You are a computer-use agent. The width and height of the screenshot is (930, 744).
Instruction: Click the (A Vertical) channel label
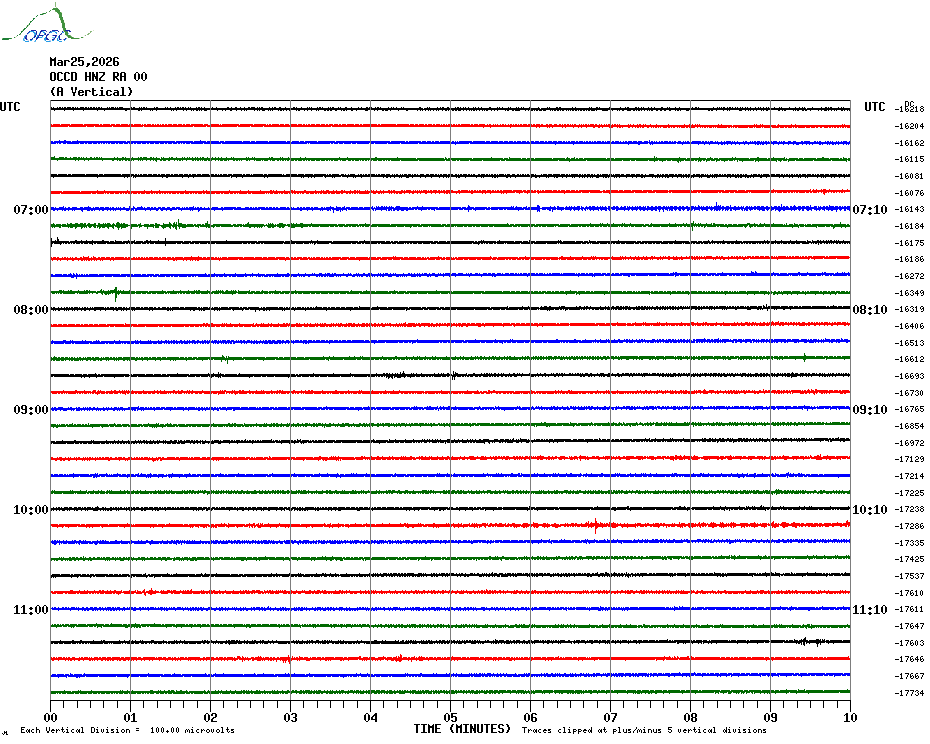91,92
